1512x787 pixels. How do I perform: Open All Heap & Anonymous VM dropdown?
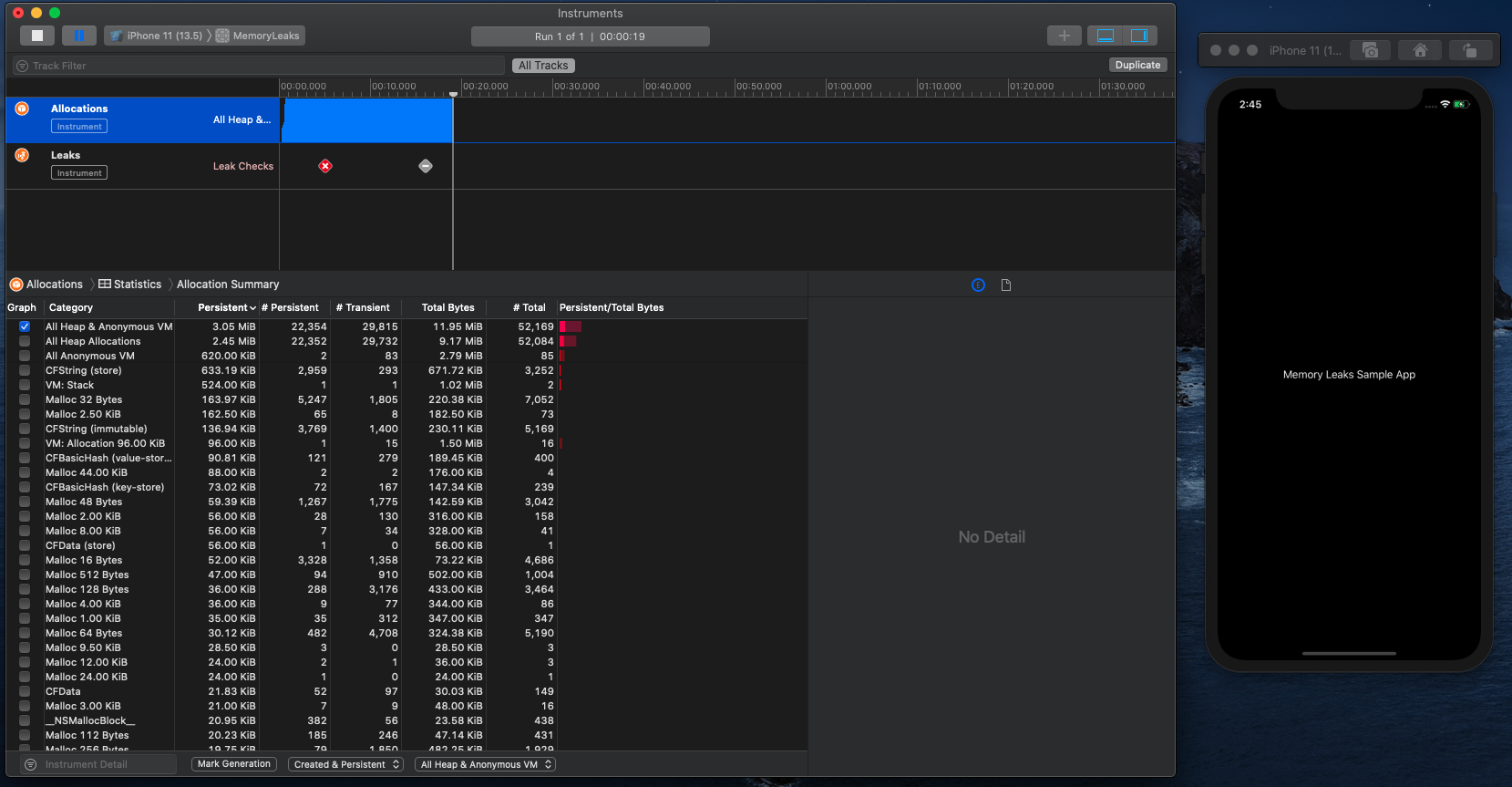[485, 764]
